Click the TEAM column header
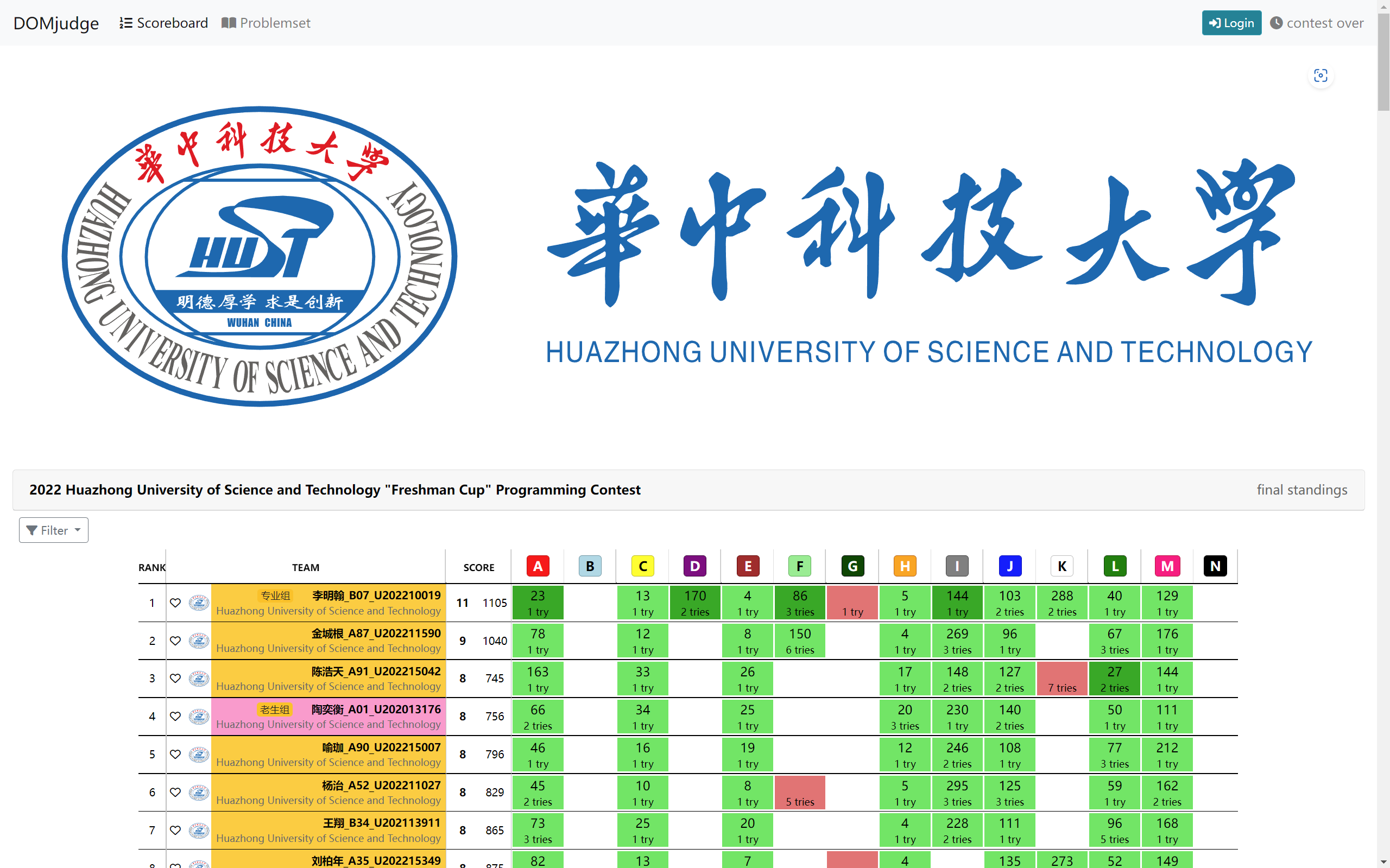The width and height of the screenshot is (1390, 868). (306, 568)
